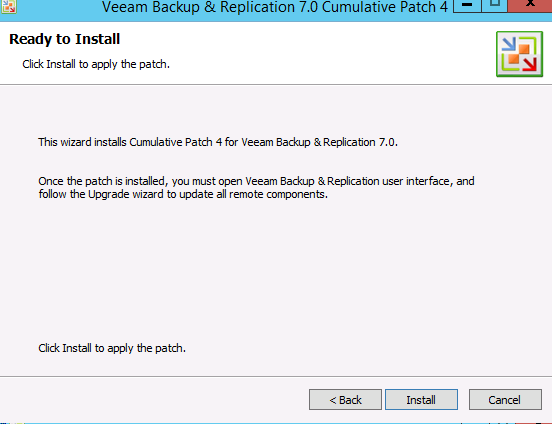Screen dimensions: 552x424
Task: Open the title bar application icon menu
Action: coord(8,6)
